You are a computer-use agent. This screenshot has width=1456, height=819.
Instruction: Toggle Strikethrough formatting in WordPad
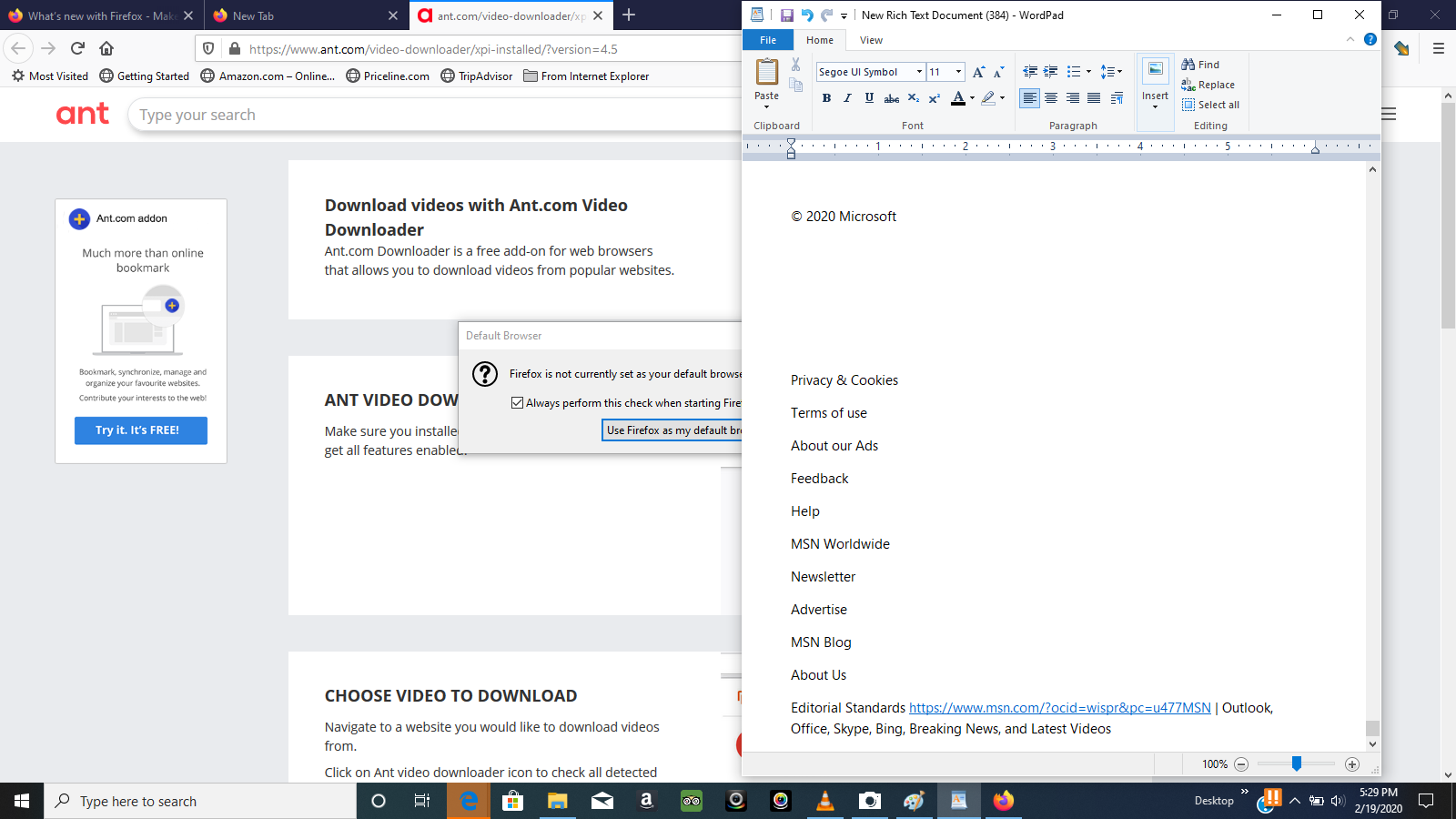point(892,98)
